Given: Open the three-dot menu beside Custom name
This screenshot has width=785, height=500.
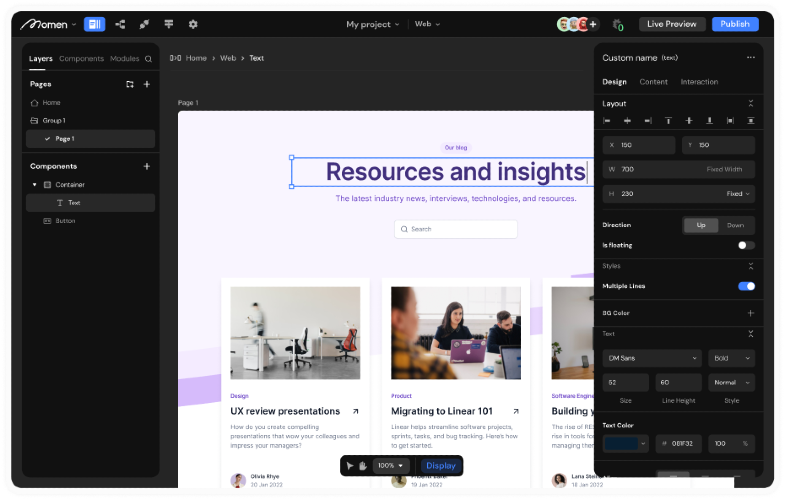Looking at the screenshot, I should pos(750,58).
